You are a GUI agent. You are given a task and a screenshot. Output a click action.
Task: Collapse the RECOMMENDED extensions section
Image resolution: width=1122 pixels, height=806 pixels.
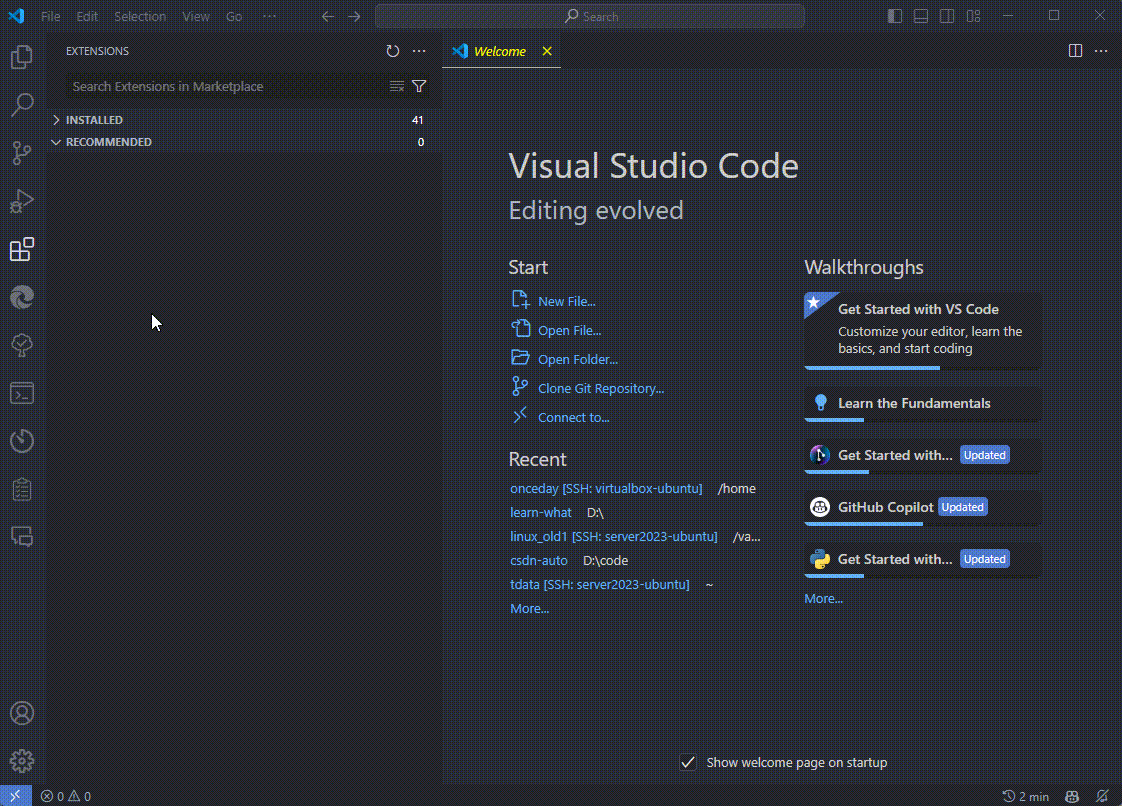click(244, 142)
